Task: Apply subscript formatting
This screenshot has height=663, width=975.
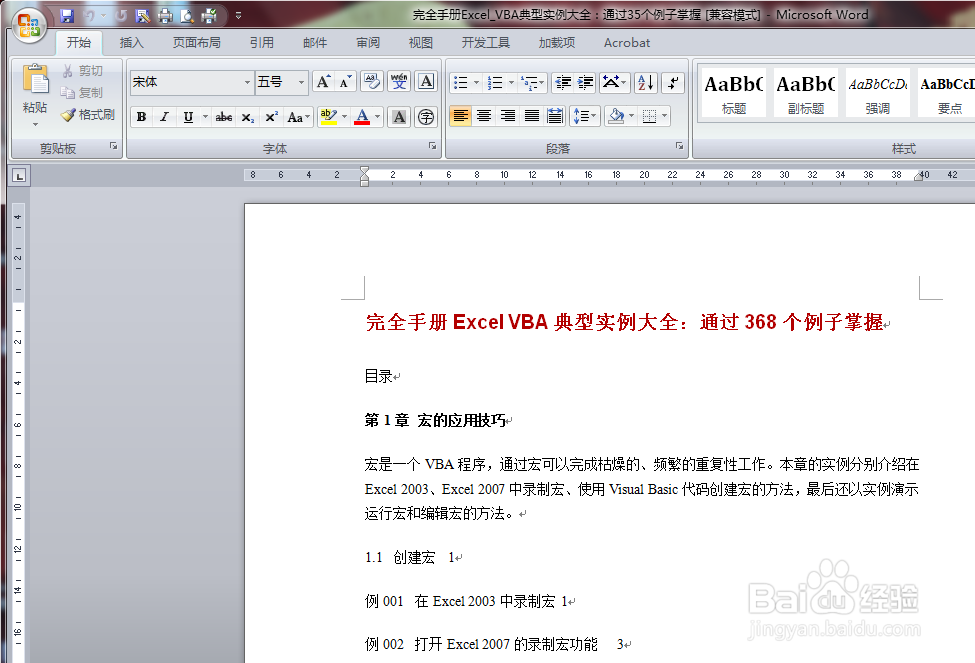Action: coord(248,116)
